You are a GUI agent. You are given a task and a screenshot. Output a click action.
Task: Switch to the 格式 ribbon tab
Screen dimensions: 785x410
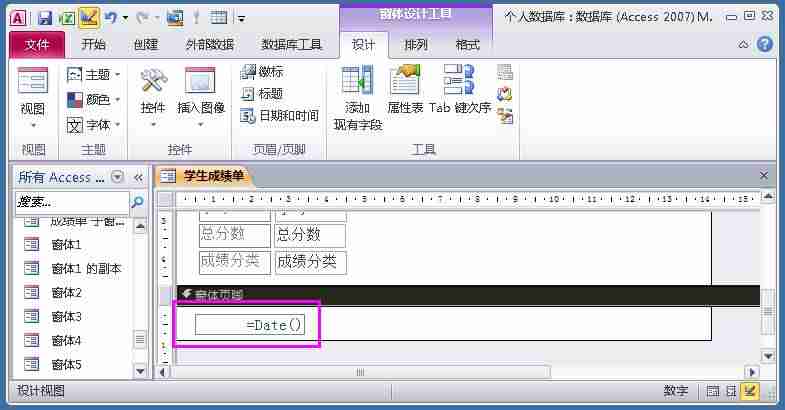(468, 45)
